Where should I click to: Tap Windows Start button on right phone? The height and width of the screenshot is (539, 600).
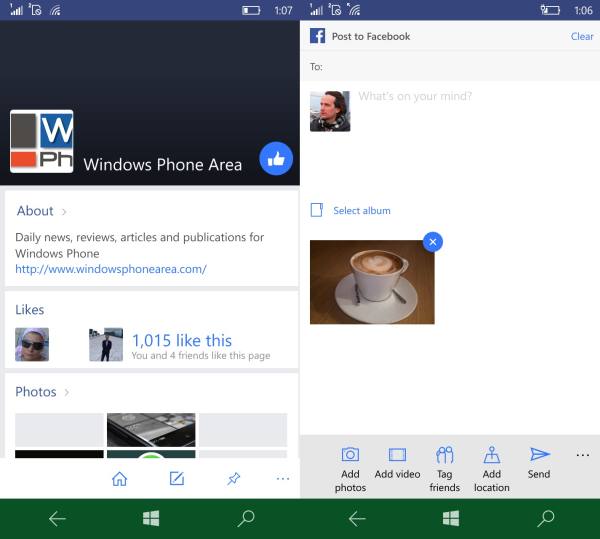tap(451, 519)
